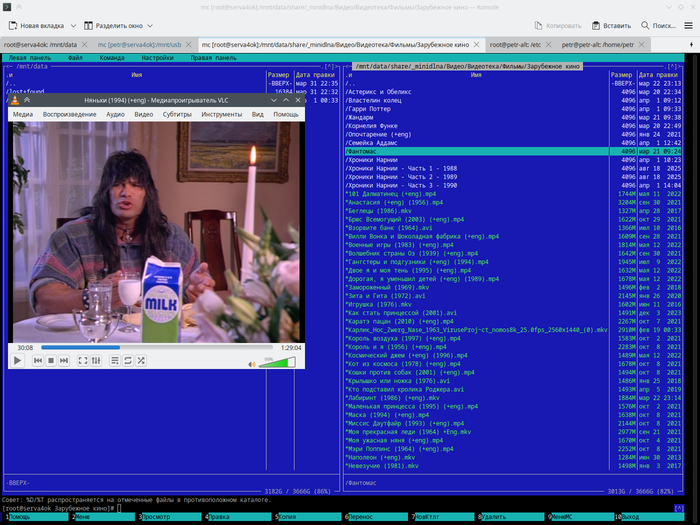The width and height of the screenshot is (700, 525).
Task: Close the root@serva4ok: /mnt/data tab
Action: click(x=84, y=45)
